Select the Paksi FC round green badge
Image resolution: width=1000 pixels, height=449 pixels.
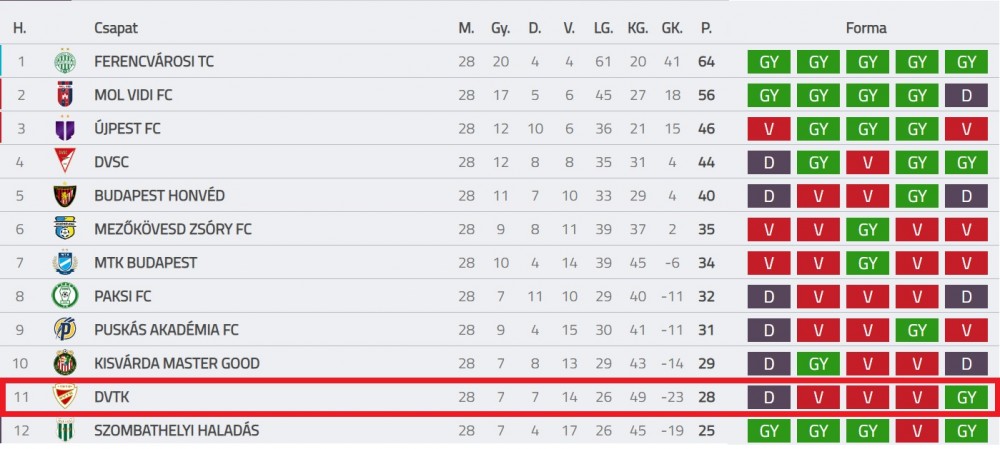(64, 296)
